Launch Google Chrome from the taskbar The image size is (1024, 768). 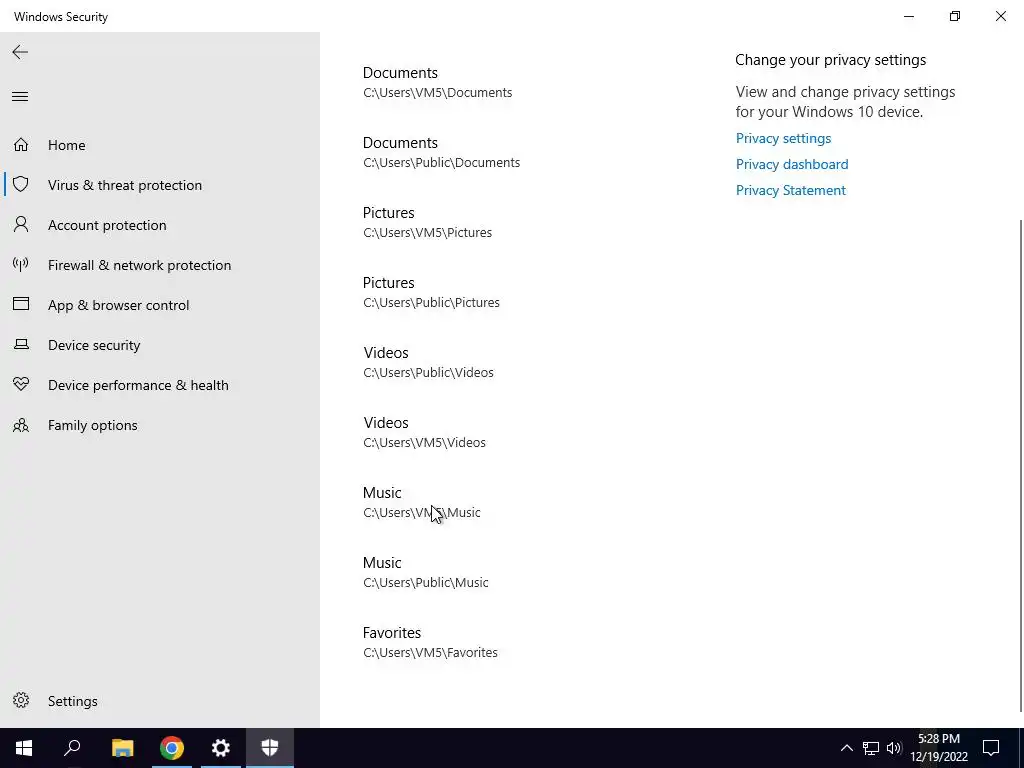coord(172,748)
